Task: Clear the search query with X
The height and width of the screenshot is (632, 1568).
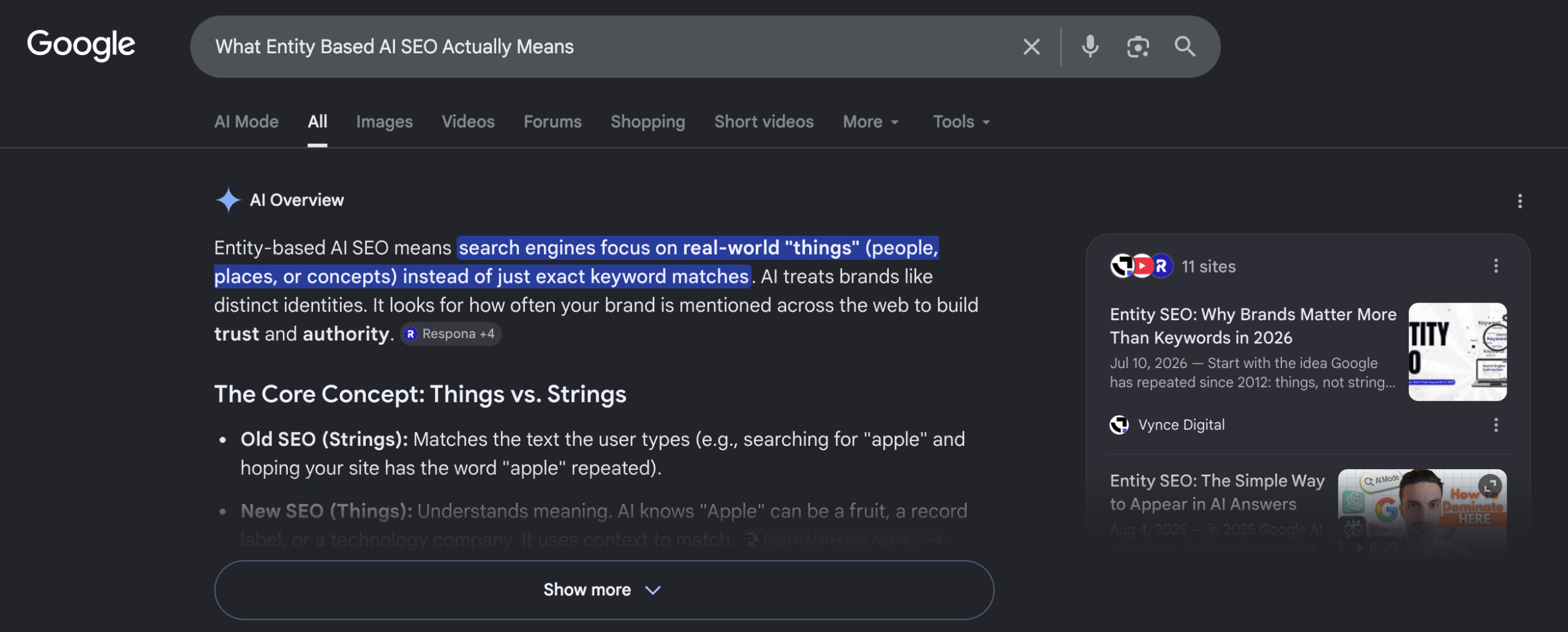Action: tap(1031, 47)
